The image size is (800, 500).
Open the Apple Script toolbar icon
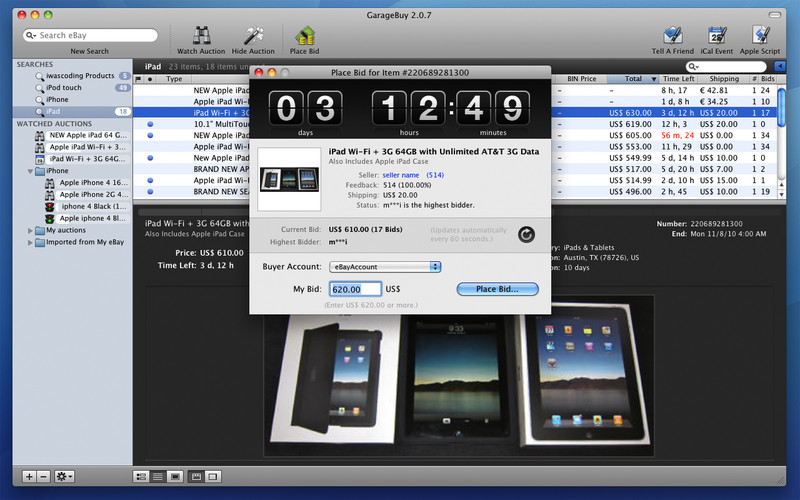pyautogui.click(x=760, y=36)
